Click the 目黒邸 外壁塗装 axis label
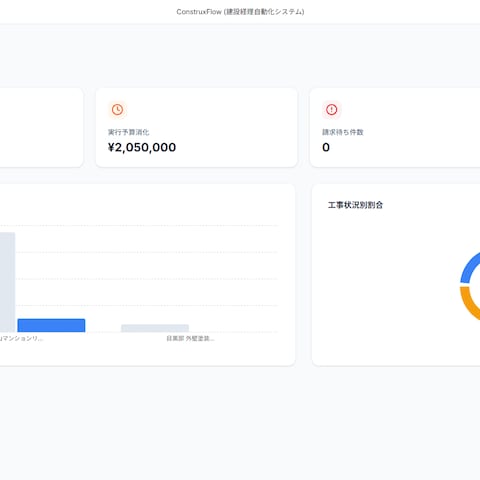 pyautogui.click(x=190, y=339)
